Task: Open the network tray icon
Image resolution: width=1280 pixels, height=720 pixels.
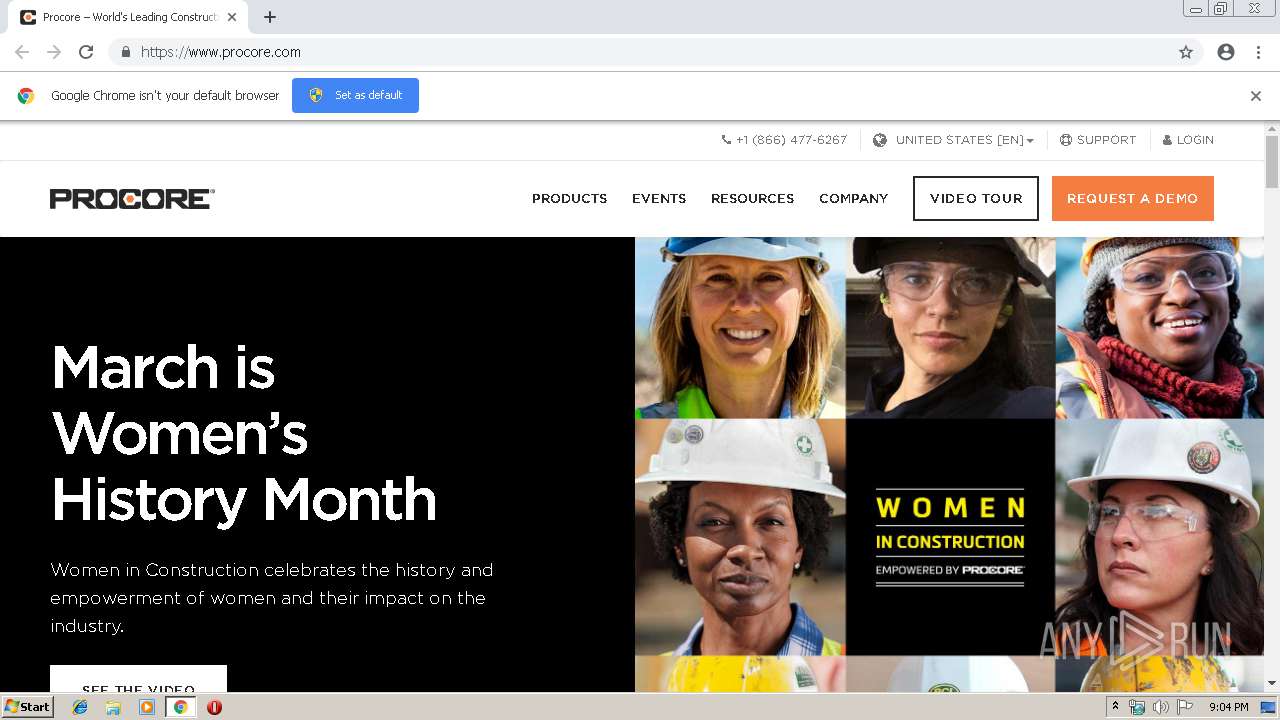Action: coord(1137,707)
